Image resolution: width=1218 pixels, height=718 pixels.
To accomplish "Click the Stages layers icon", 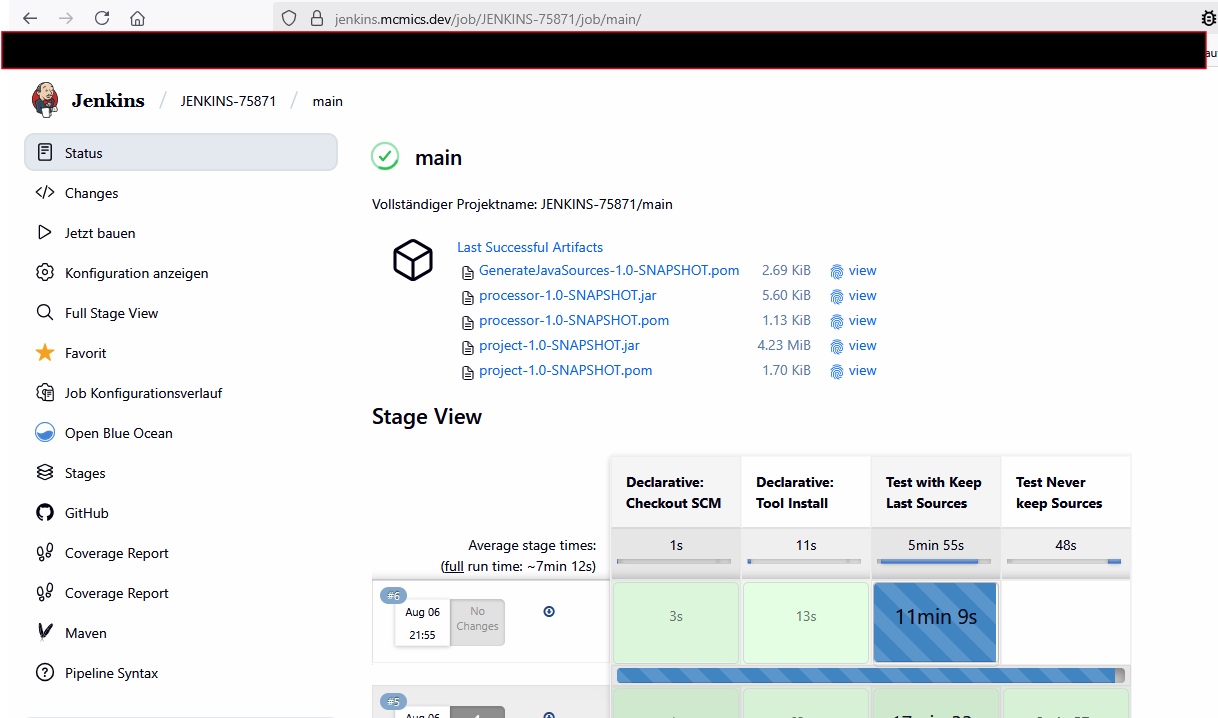I will coord(44,473).
